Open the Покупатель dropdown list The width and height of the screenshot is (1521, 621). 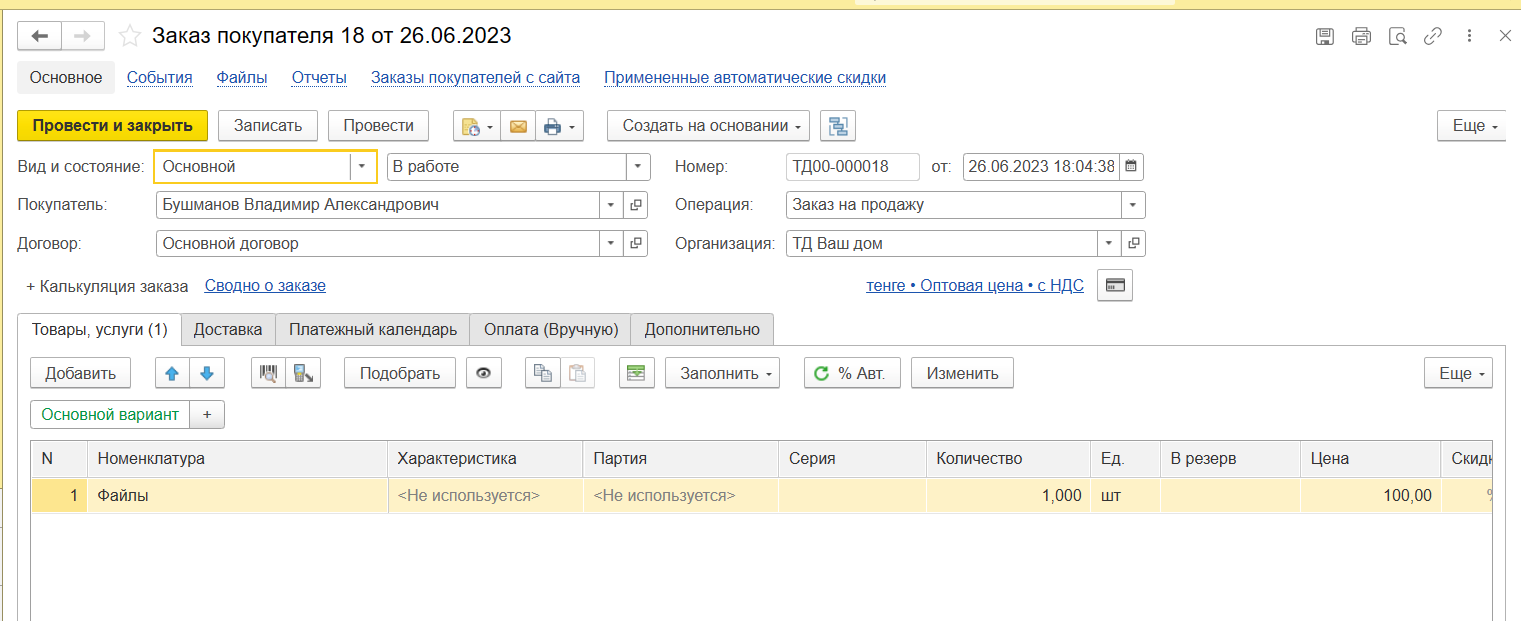click(610, 205)
